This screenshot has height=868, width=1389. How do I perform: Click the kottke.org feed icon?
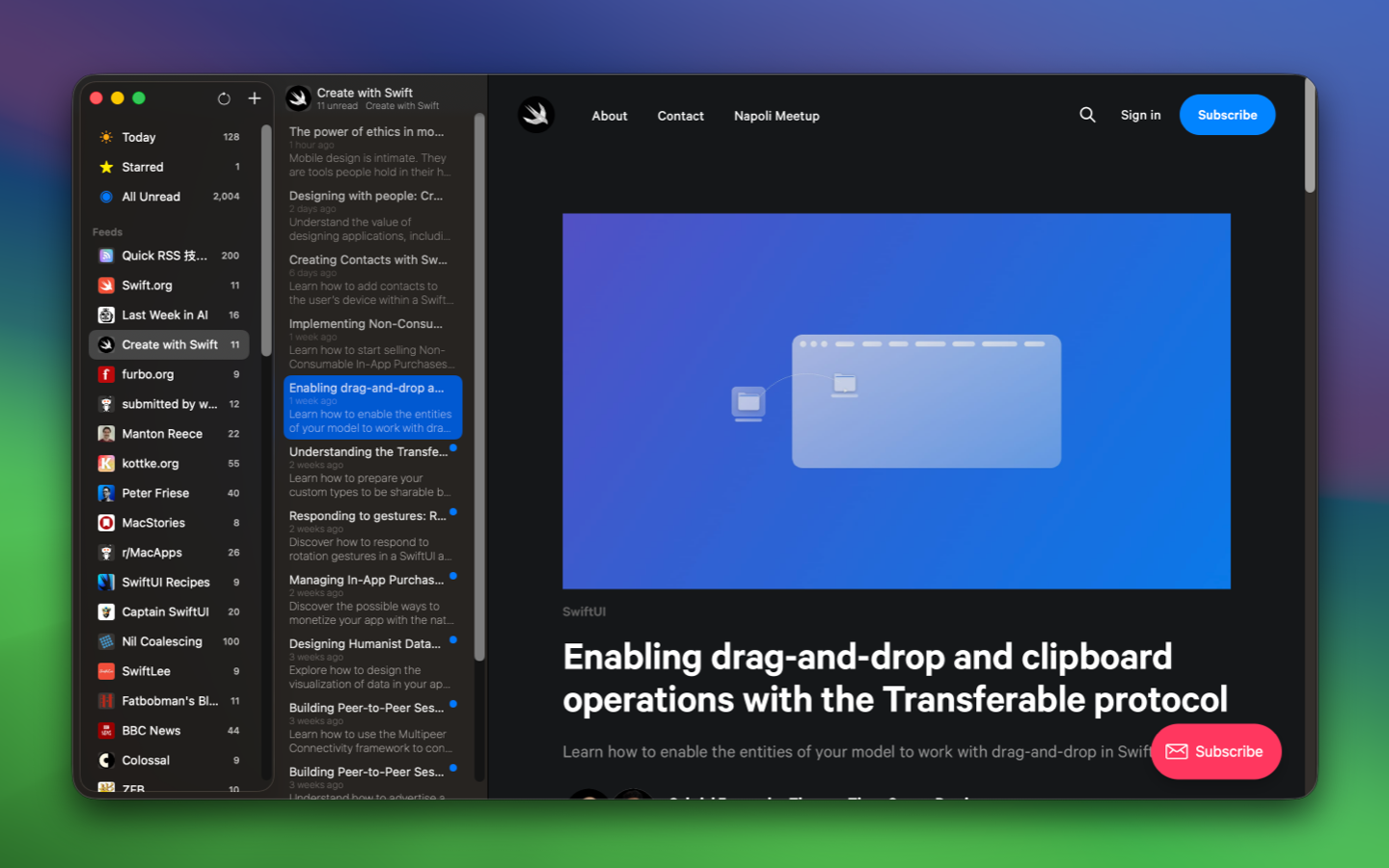click(x=105, y=463)
